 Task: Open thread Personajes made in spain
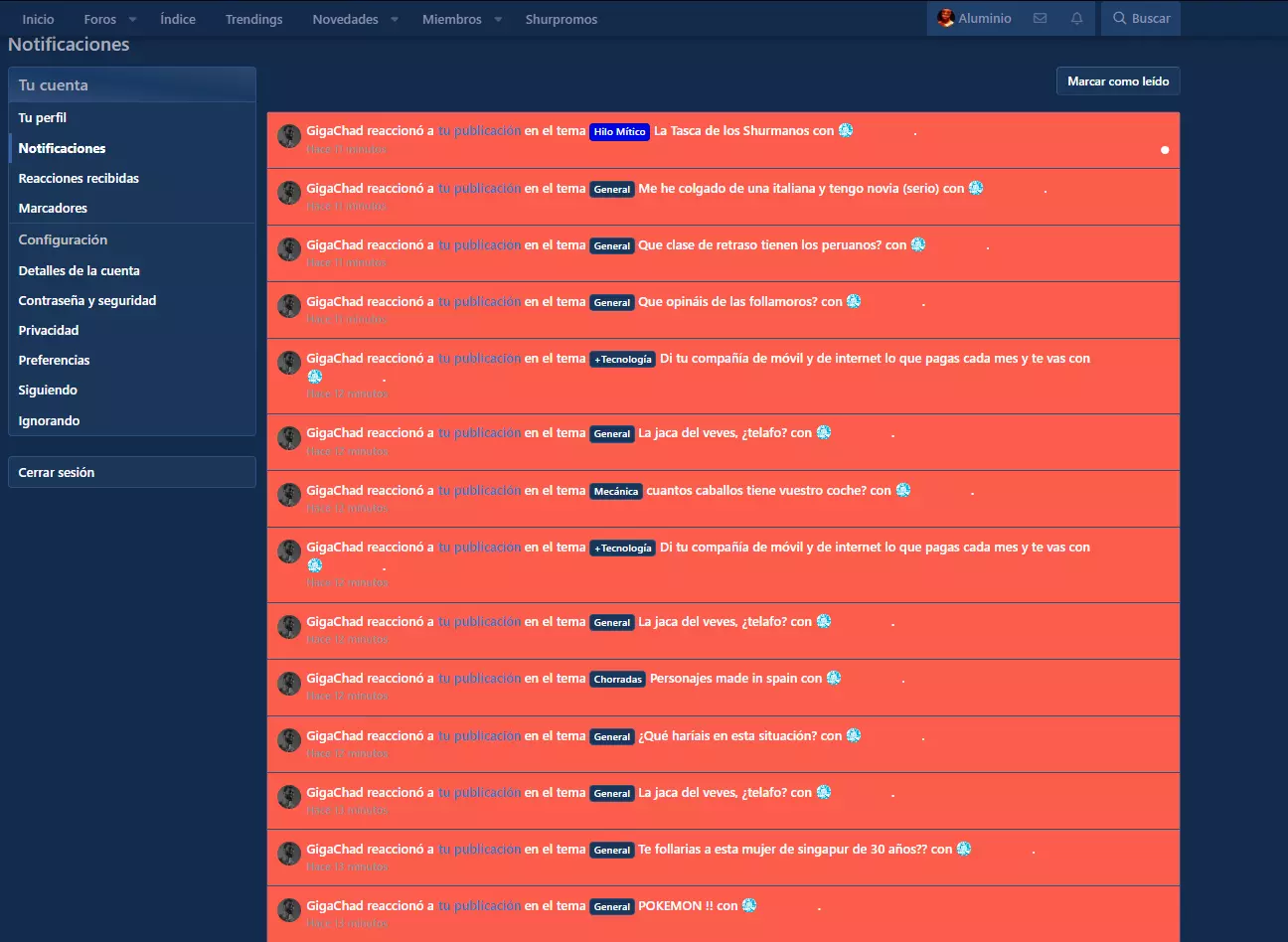(x=724, y=678)
